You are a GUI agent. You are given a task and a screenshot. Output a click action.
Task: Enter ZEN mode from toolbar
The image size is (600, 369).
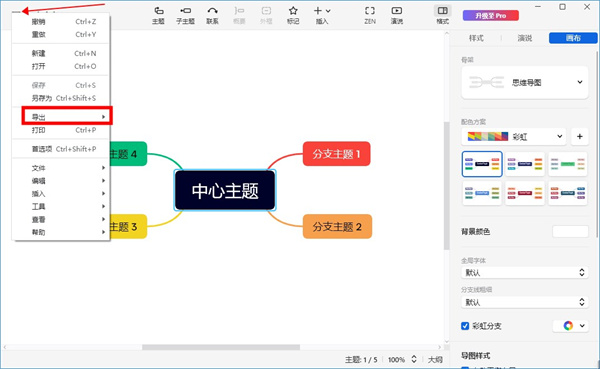coord(370,15)
